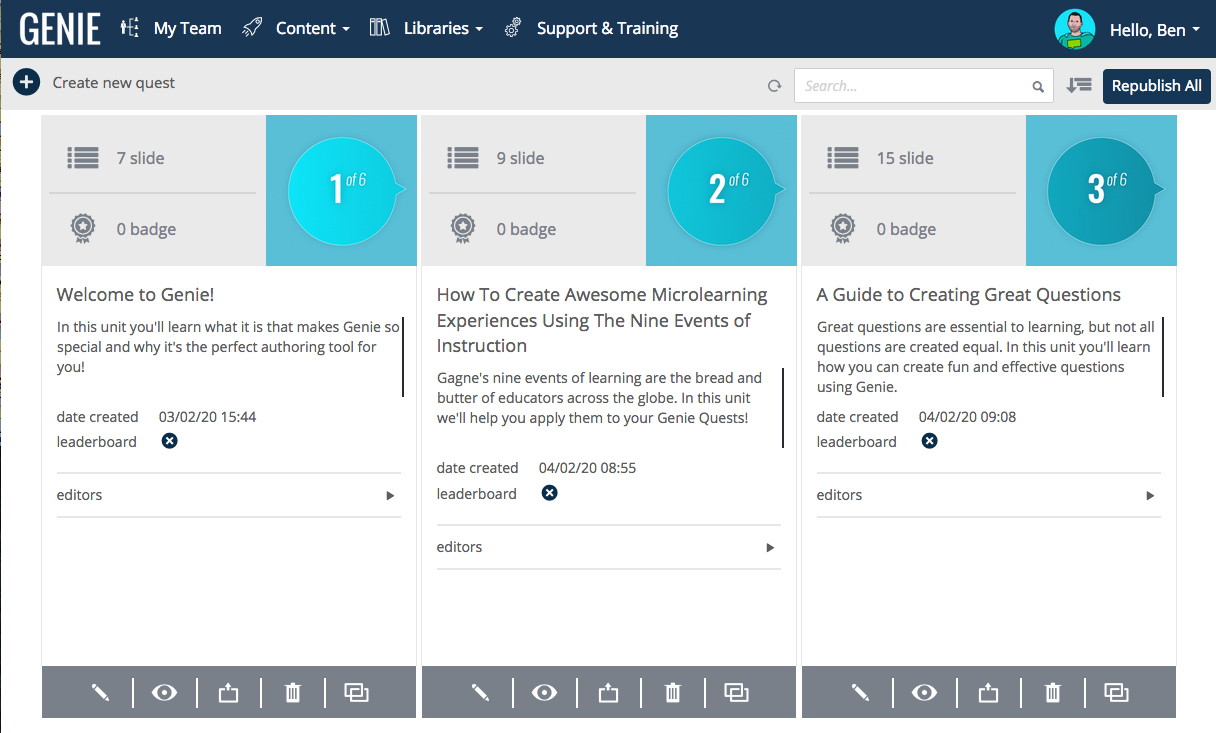
Task: Expand editors on Nine Events of Instruction card
Action: pos(770,547)
